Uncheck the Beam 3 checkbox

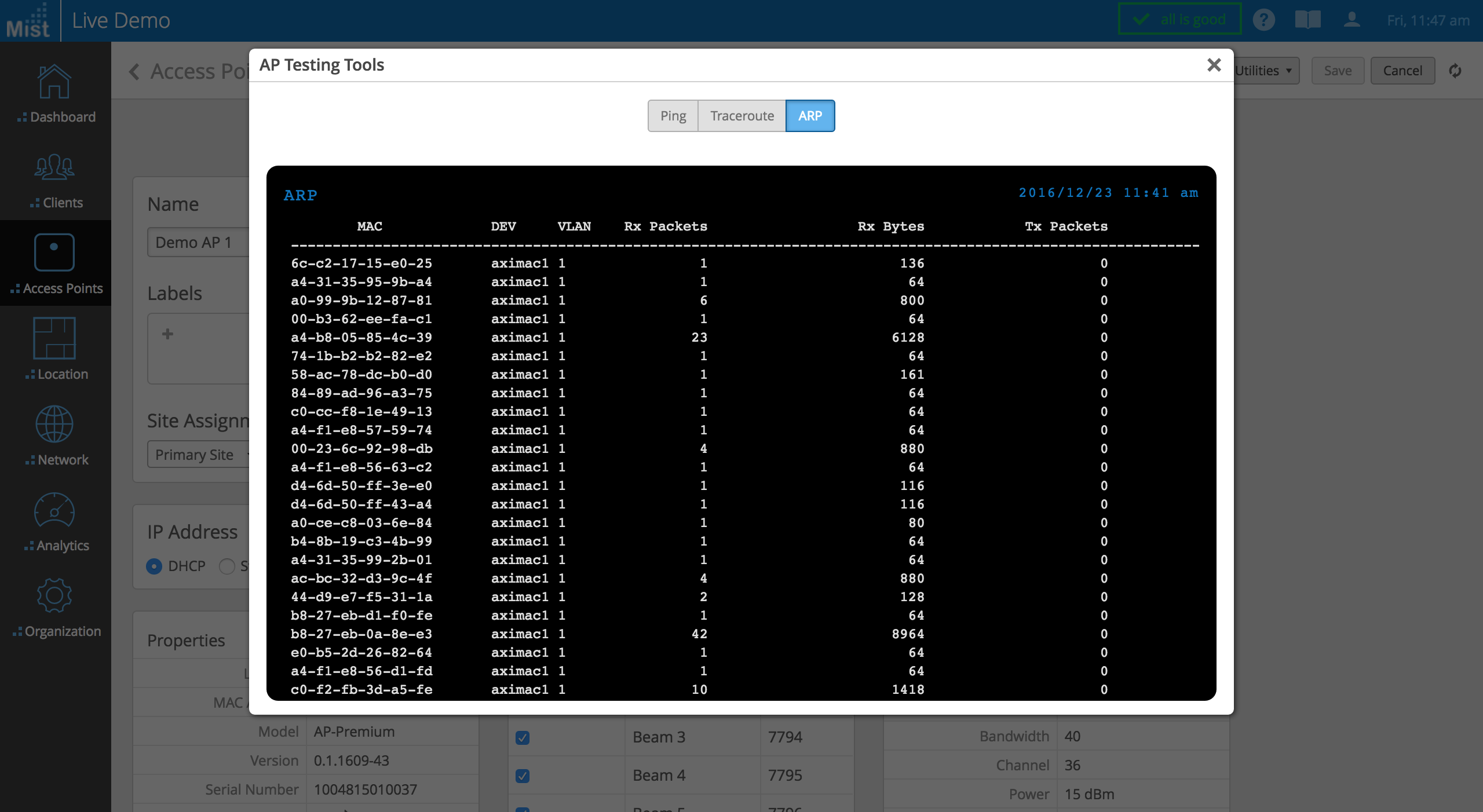coord(523,737)
